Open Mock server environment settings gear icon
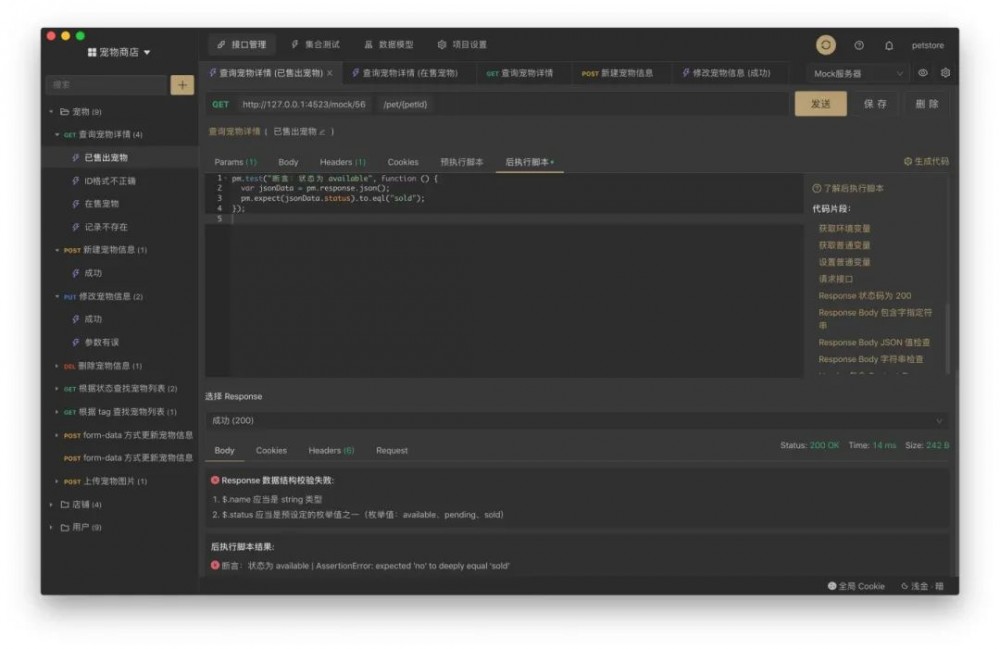Viewport: 1000px width, 649px height. (x=945, y=72)
